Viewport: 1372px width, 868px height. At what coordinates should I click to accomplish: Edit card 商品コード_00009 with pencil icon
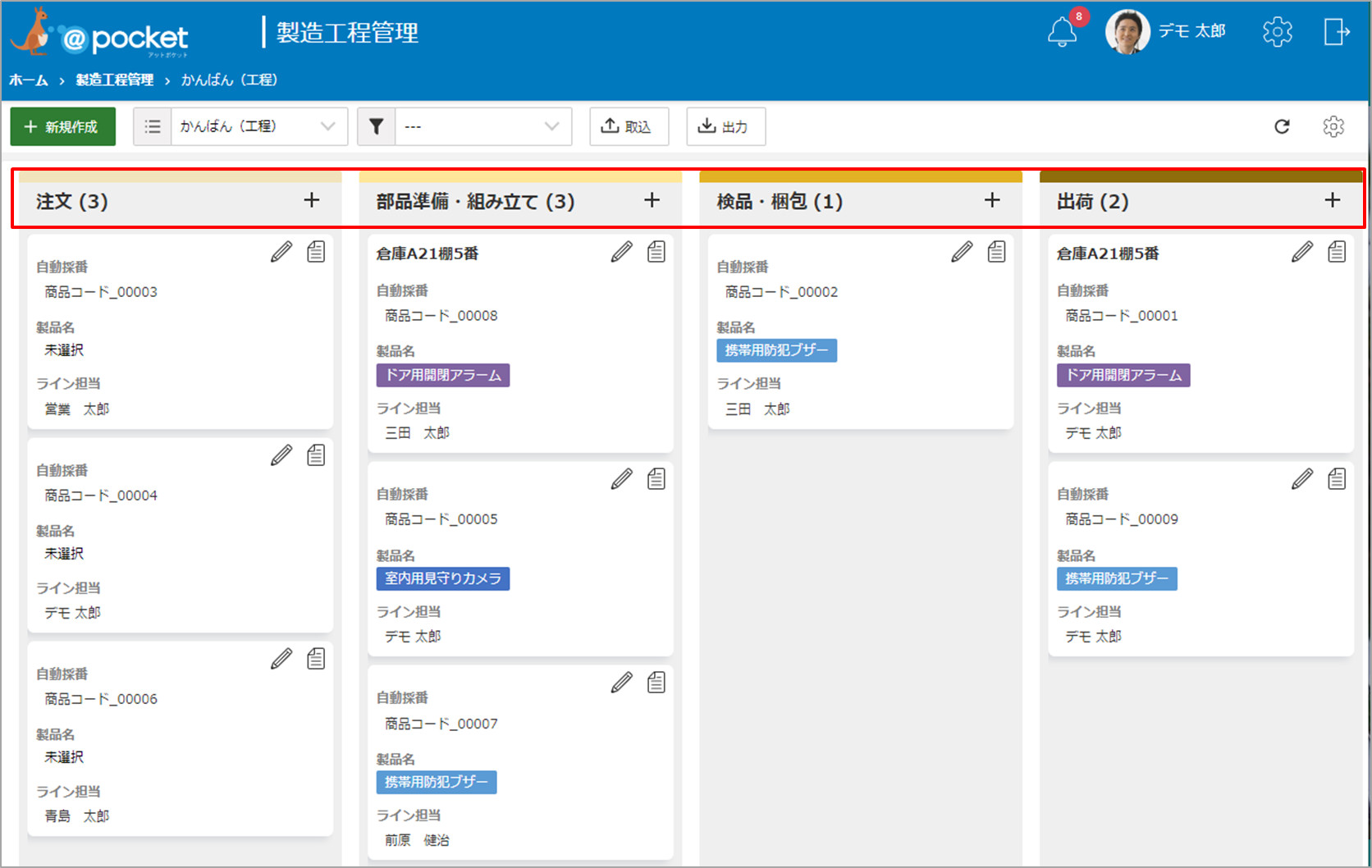click(1302, 479)
